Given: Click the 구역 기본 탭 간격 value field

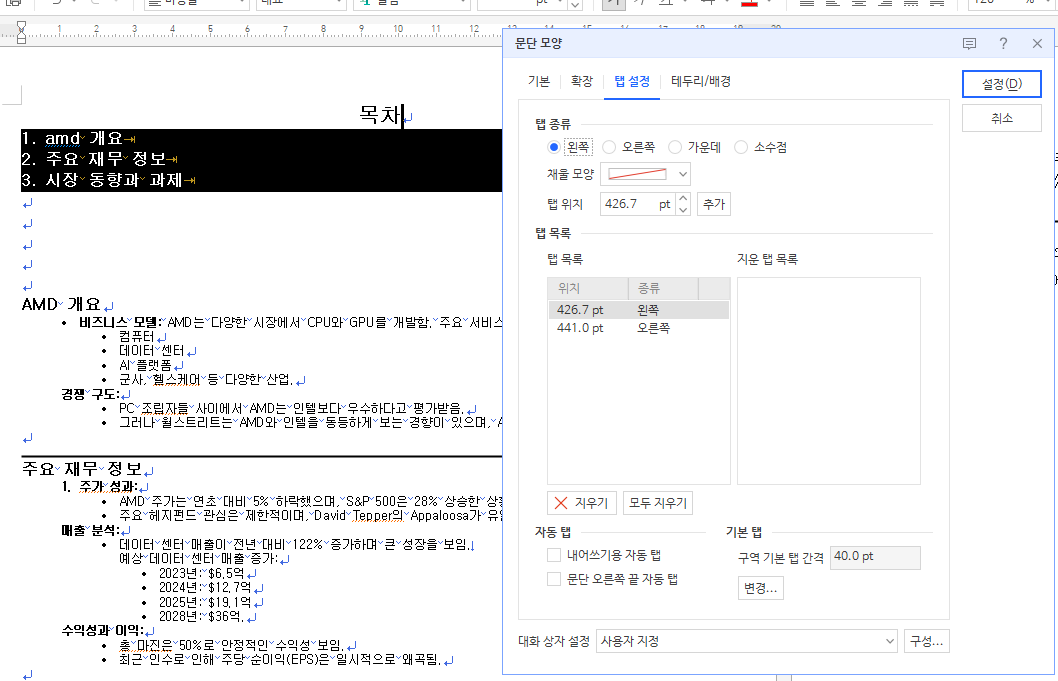Looking at the screenshot, I should click(x=874, y=557).
